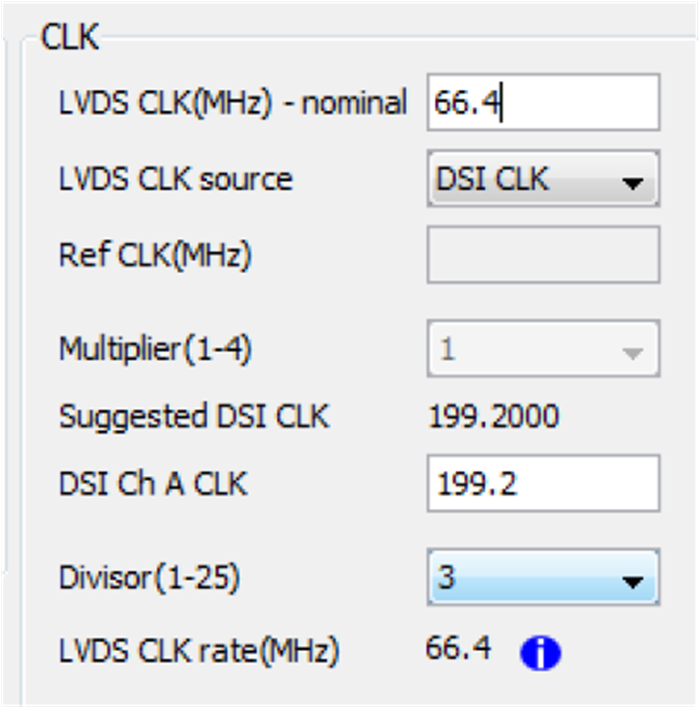Click the "Divisor(1-25)" label
The image size is (700, 708).
(150, 579)
